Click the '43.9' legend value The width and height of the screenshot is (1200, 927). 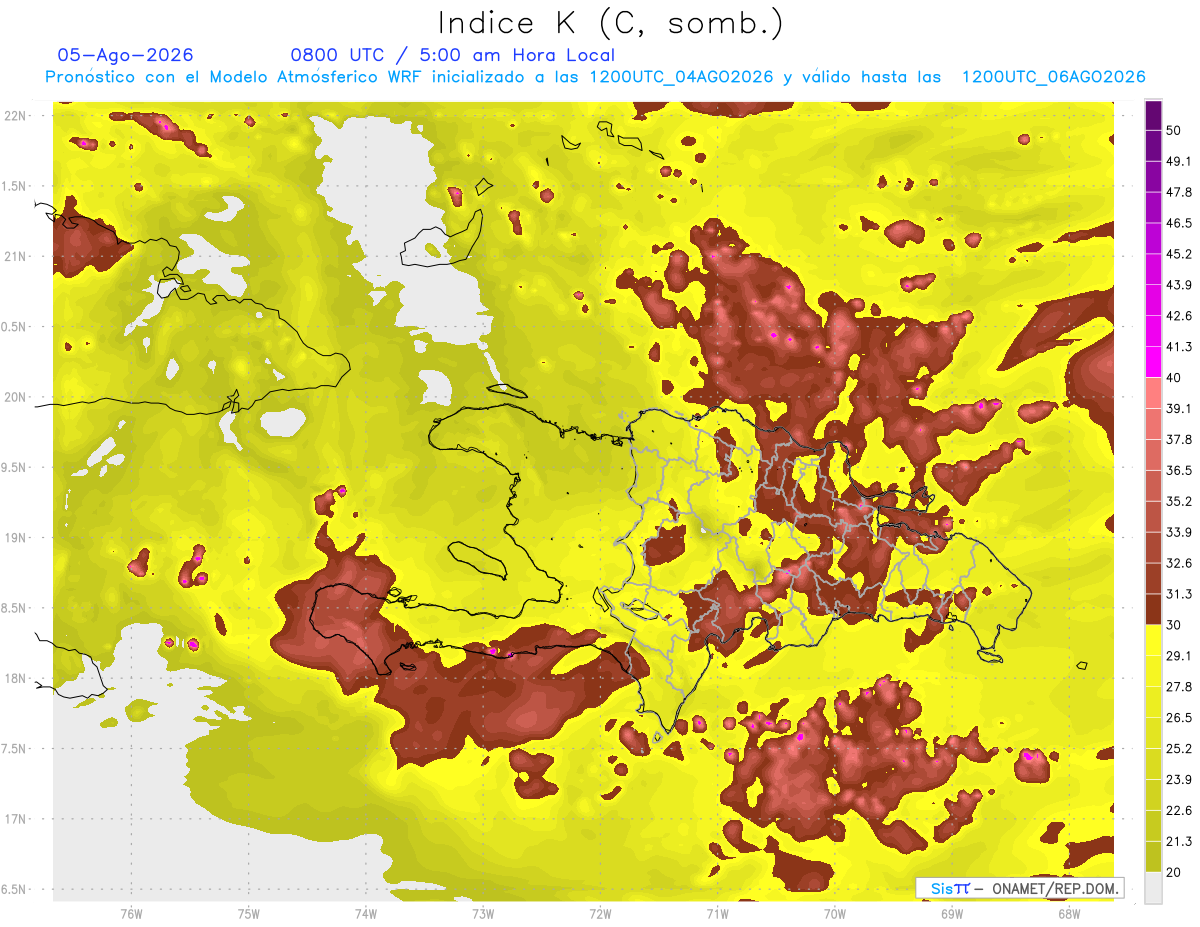[x=1178, y=285]
